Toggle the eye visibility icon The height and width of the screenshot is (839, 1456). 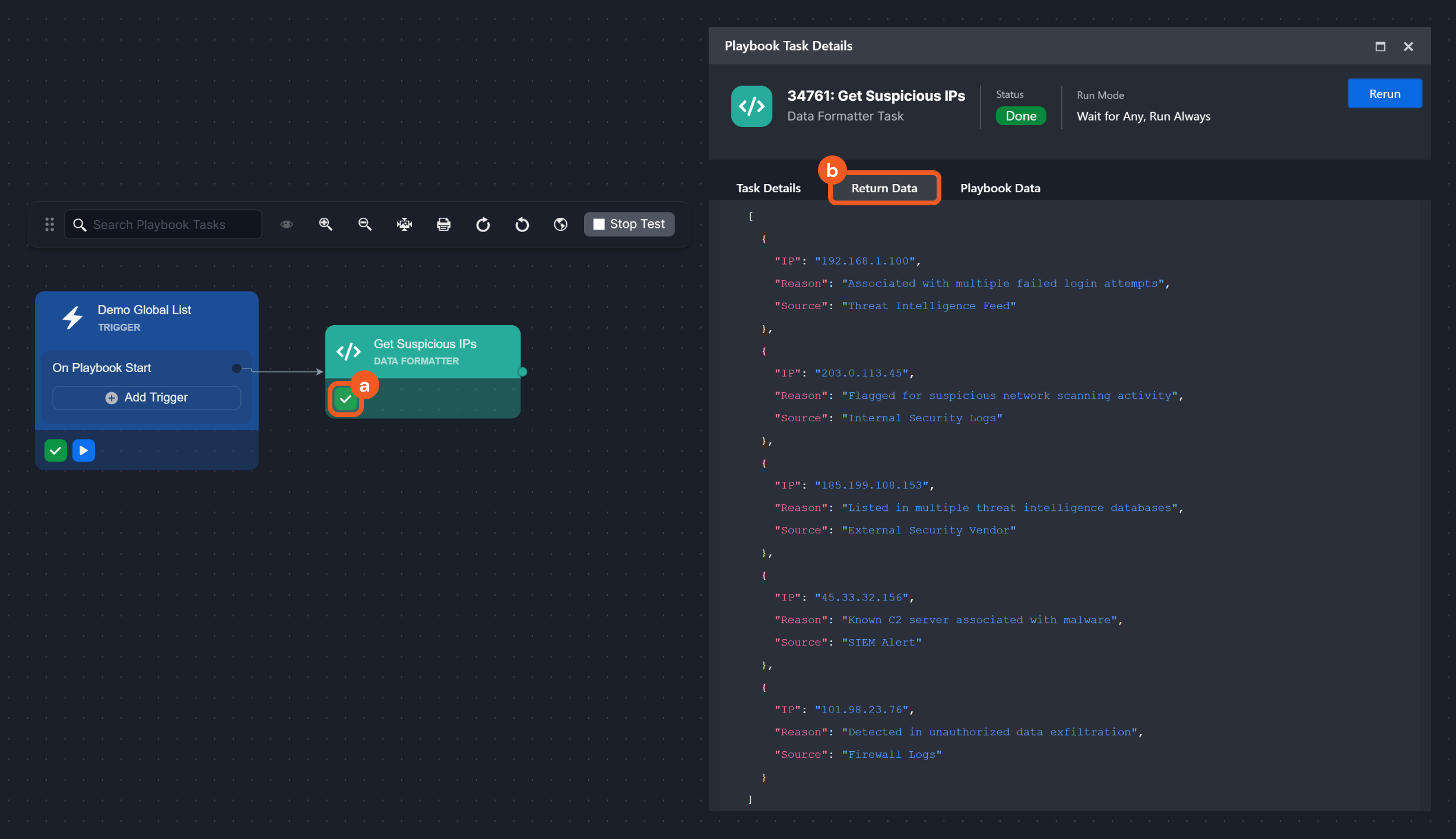(287, 224)
